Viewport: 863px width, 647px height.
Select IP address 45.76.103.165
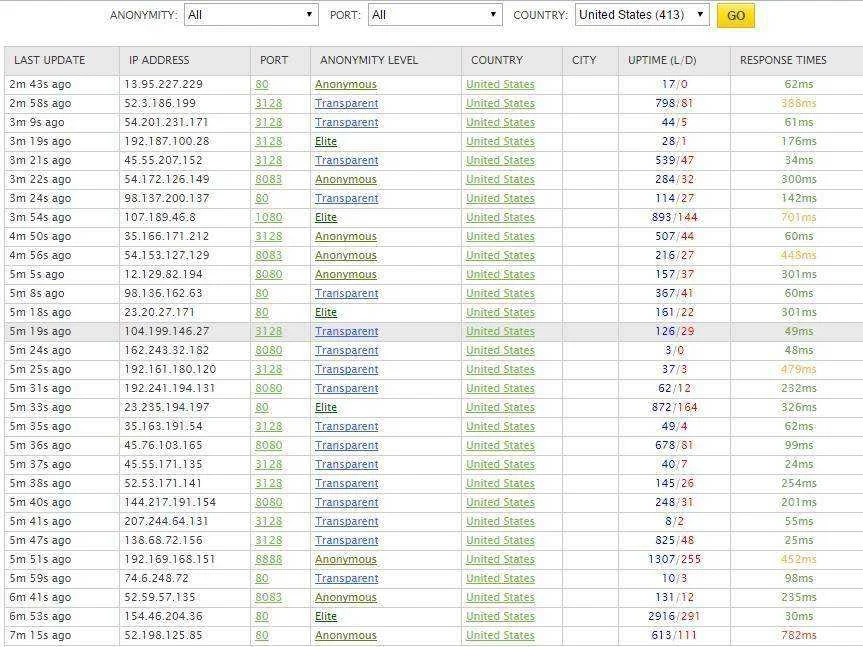pyautogui.click(x=163, y=445)
